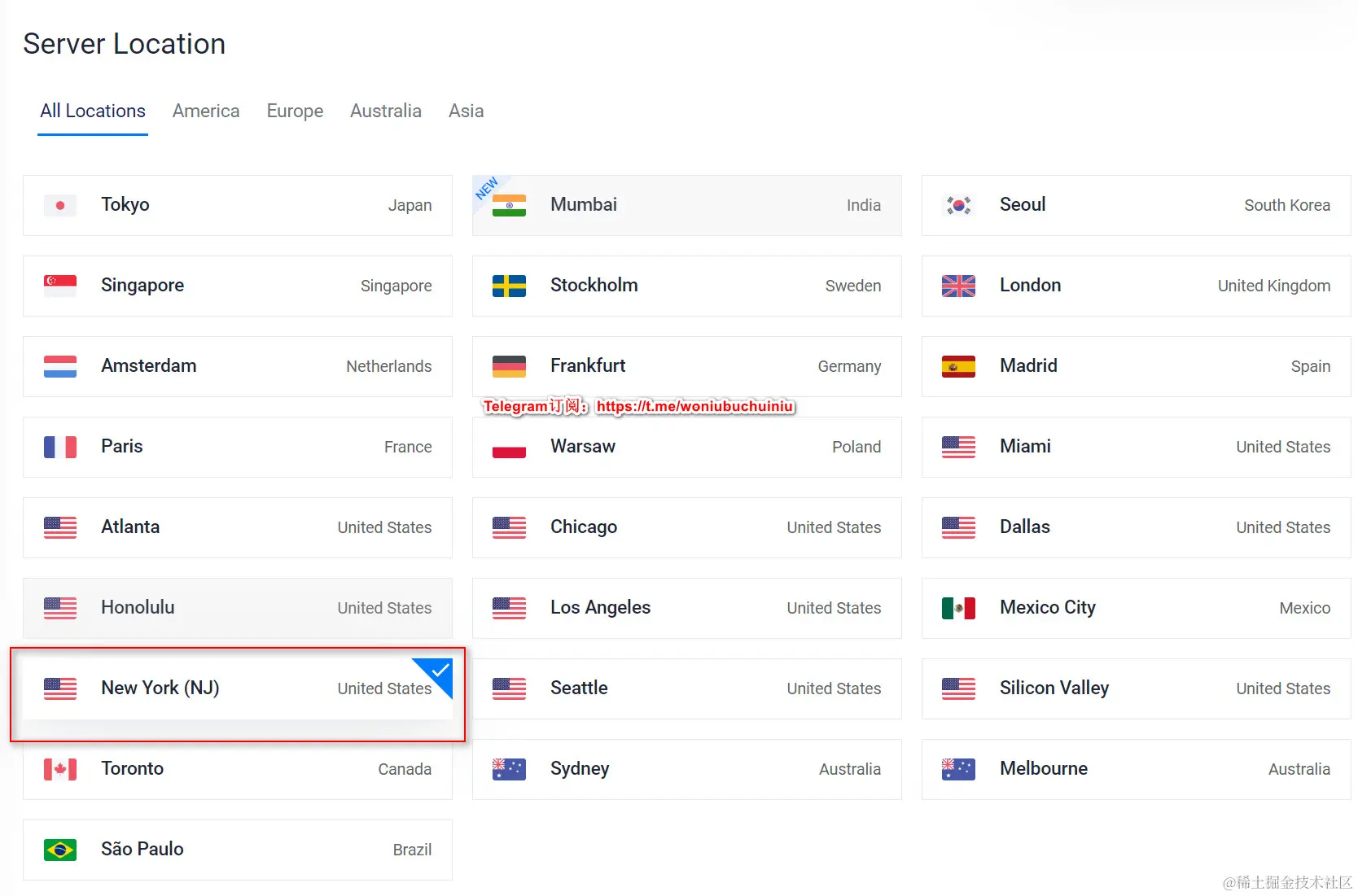Click the Netherlands country label
This screenshot has height=896, width=1358.
(x=389, y=366)
